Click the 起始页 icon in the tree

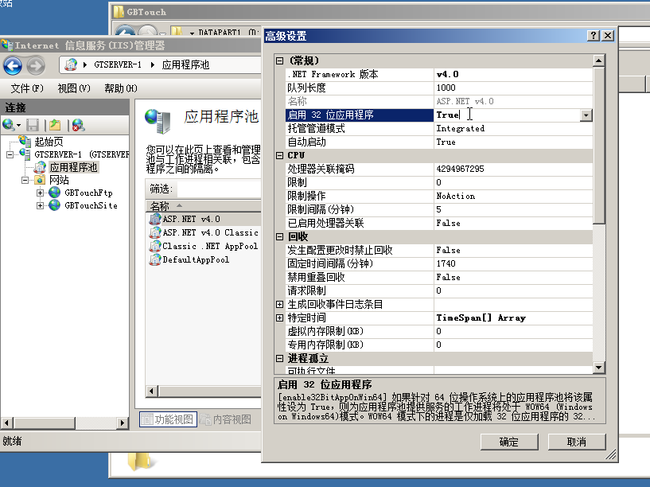pos(25,141)
